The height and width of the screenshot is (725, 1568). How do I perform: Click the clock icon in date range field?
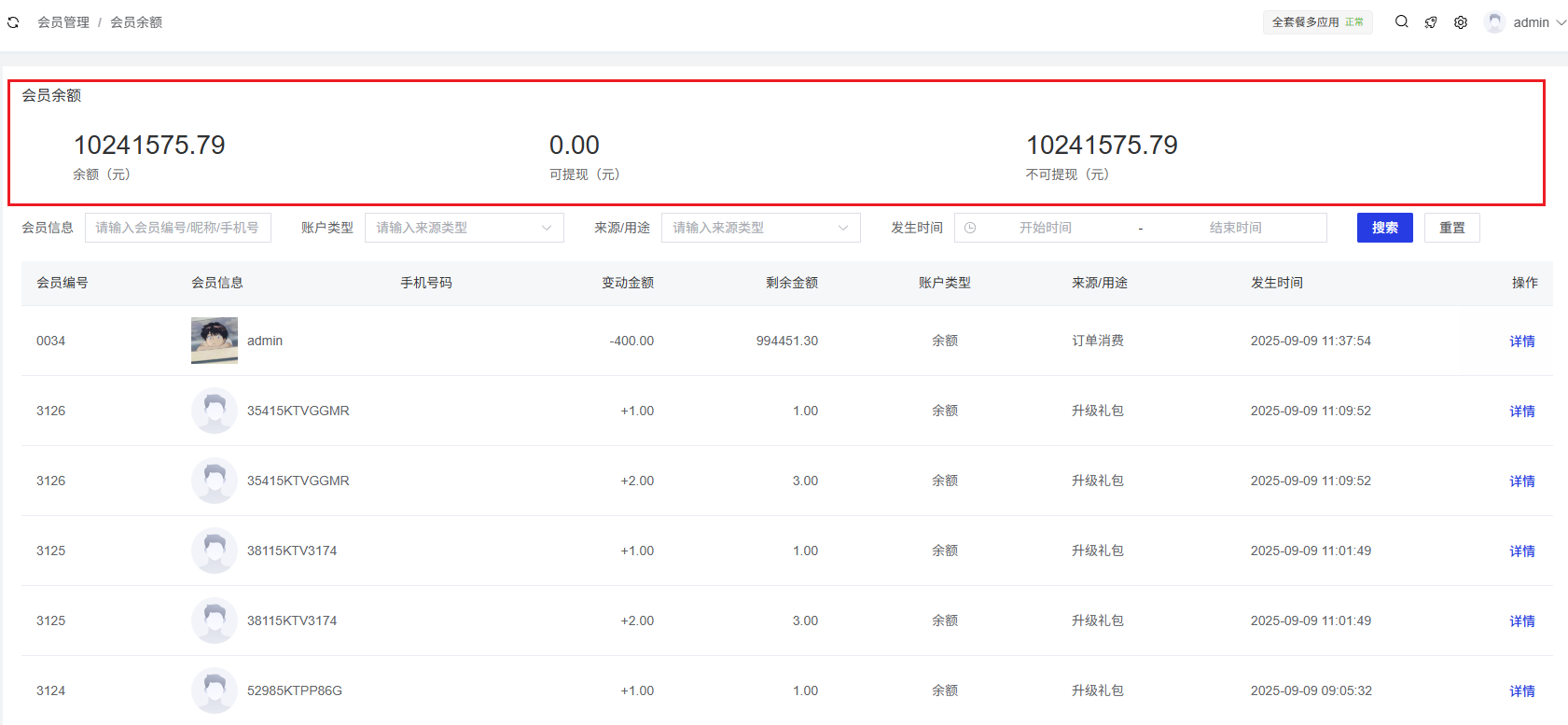tap(970, 228)
